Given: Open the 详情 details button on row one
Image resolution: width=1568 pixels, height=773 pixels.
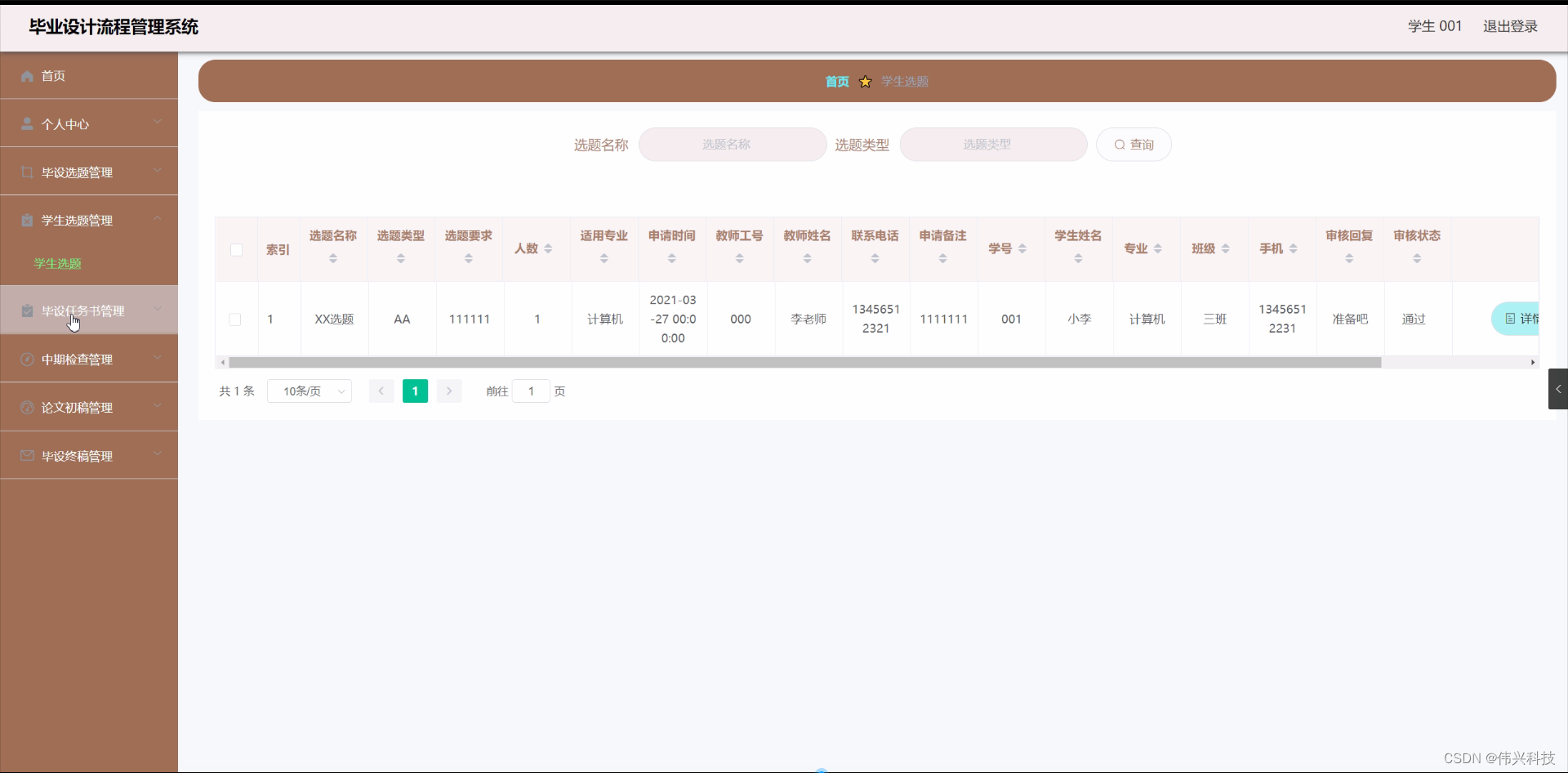Looking at the screenshot, I should (1520, 319).
